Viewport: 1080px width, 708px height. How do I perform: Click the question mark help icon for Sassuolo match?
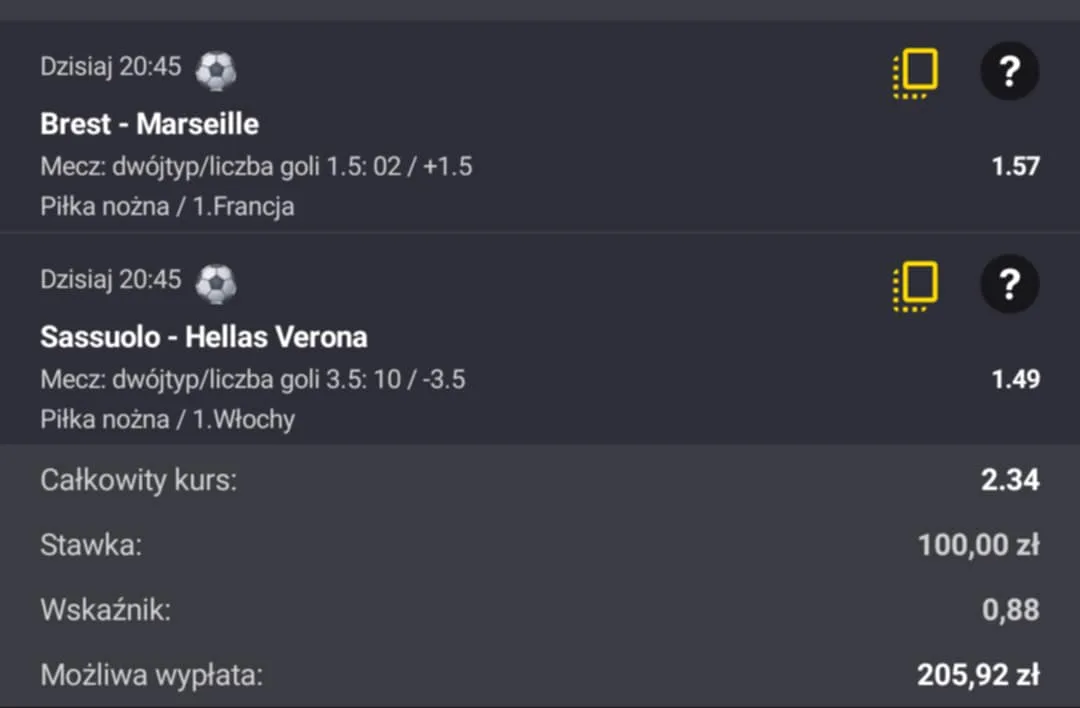click(1010, 284)
